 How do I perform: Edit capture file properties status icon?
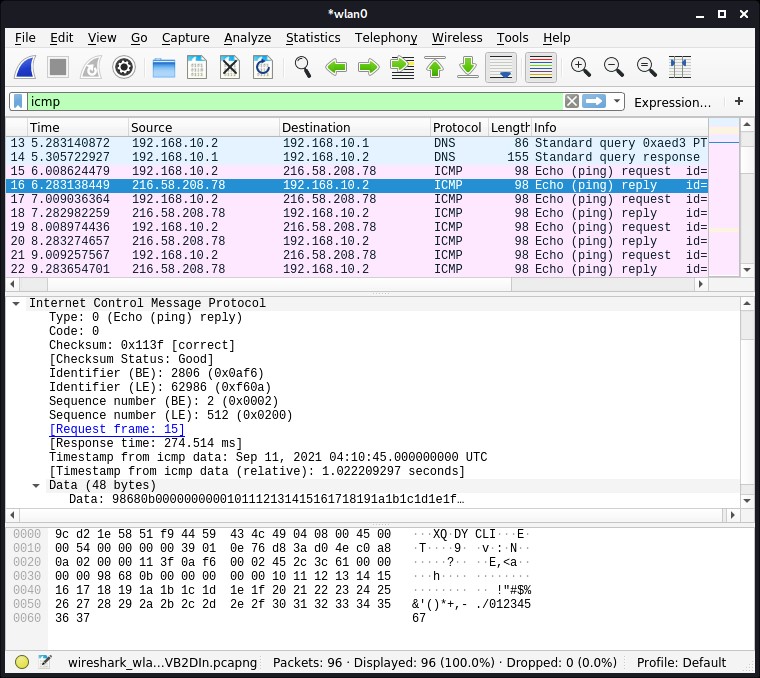(45, 662)
